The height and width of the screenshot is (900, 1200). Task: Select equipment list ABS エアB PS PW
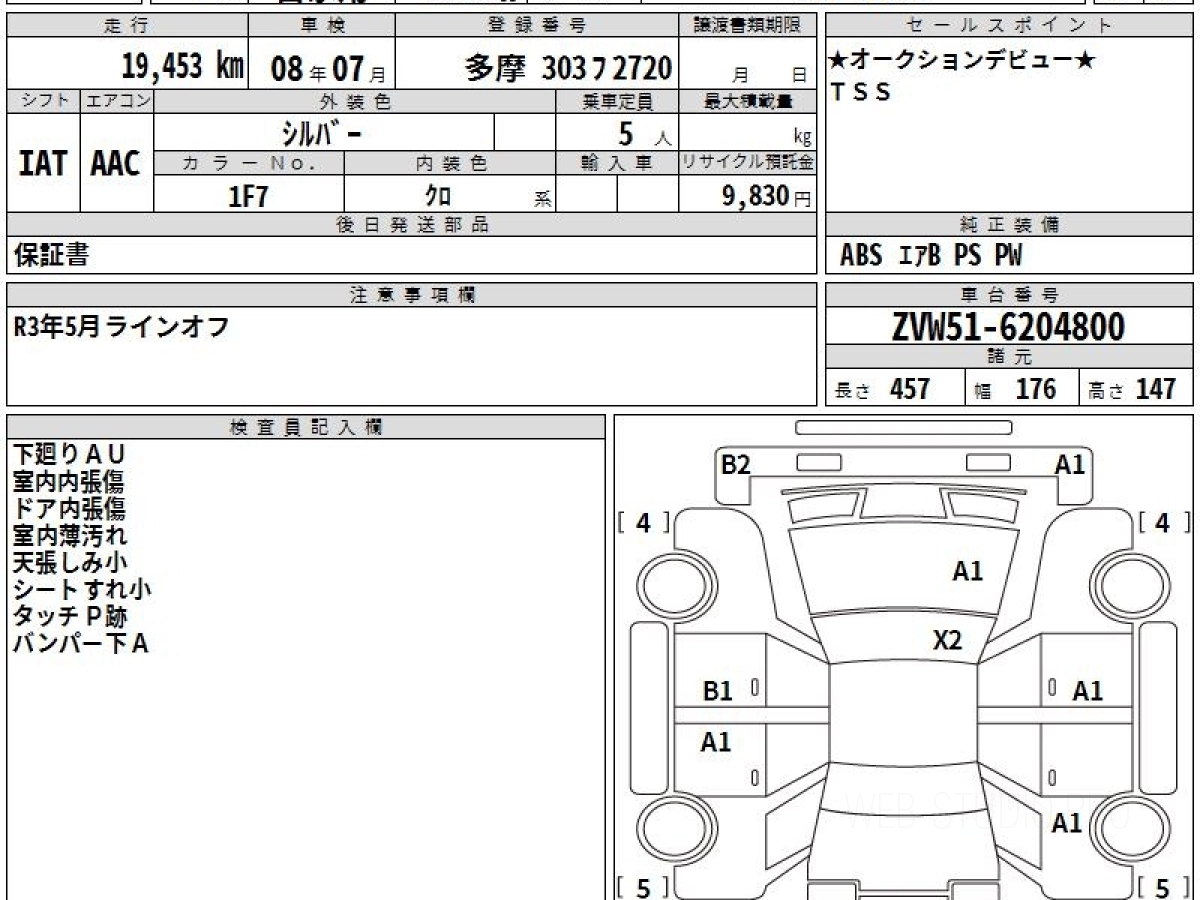[931, 256]
